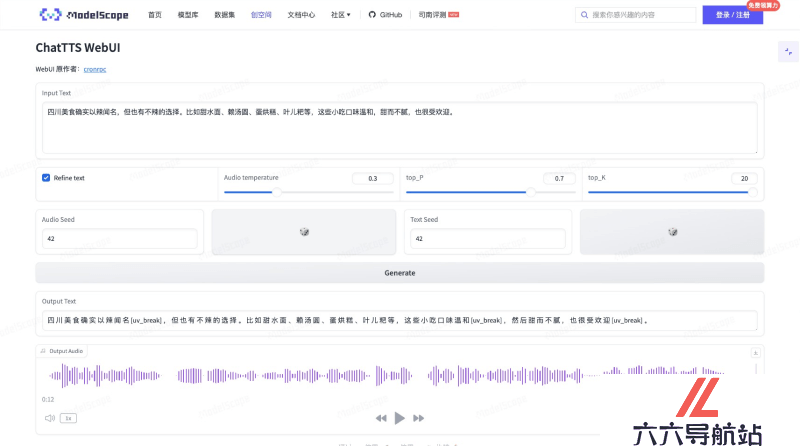Click the collapse icon at right edge
Image resolution: width=800 pixels, height=446 pixels.
788,52
